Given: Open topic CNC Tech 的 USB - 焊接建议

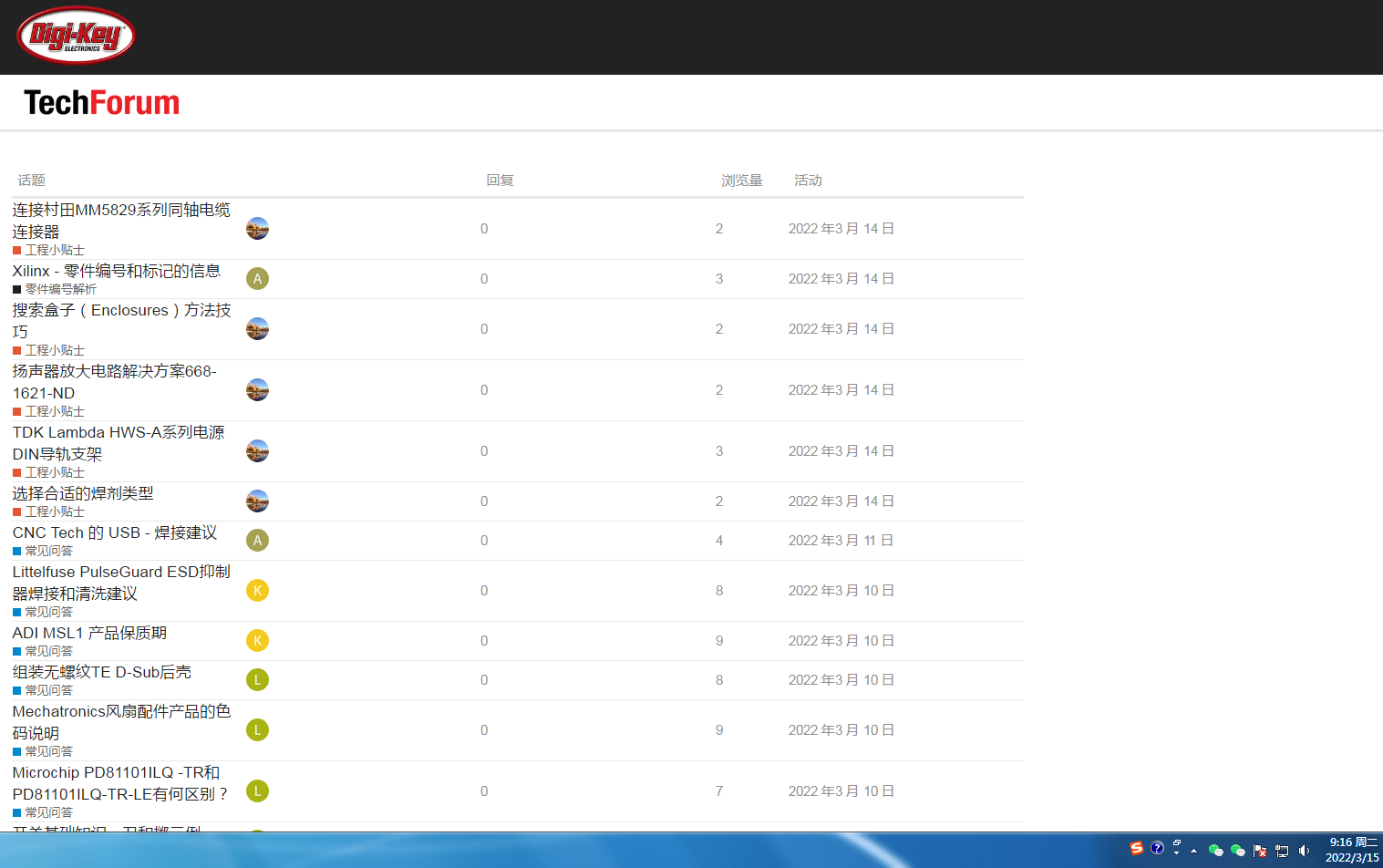Looking at the screenshot, I should (x=115, y=532).
